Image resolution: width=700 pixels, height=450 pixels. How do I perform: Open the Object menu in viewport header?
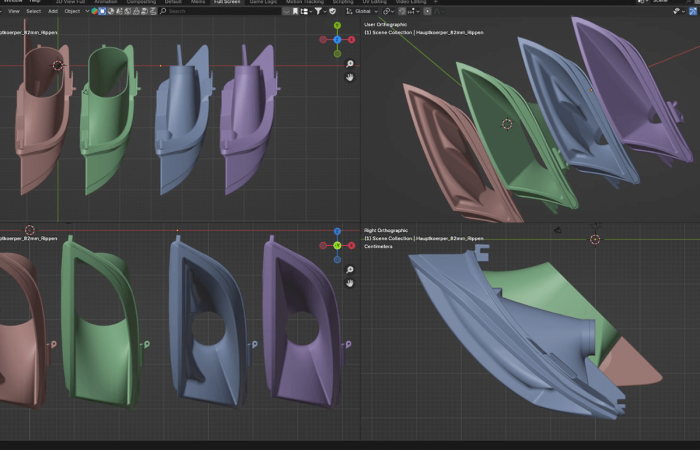[72, 11]
